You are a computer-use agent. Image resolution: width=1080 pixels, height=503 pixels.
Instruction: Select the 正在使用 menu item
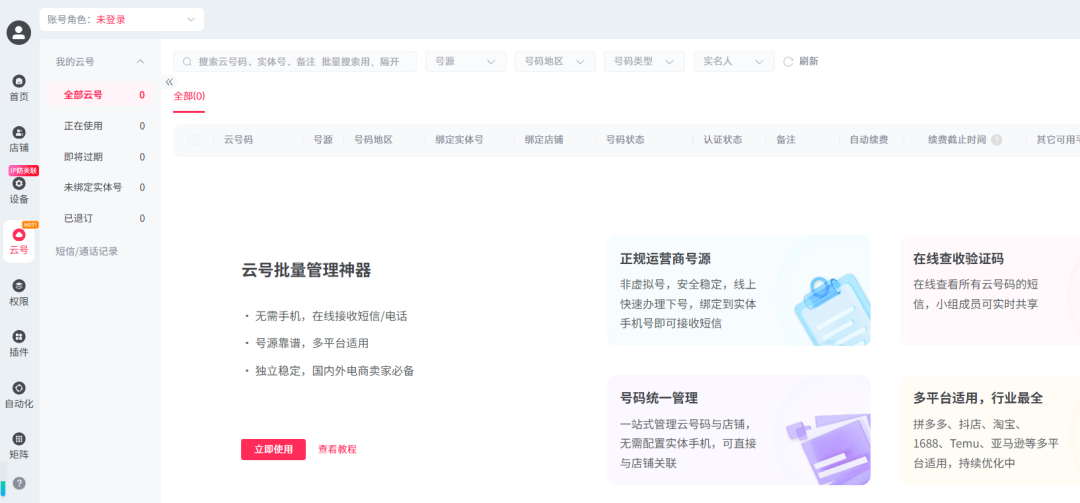(101, 126)
